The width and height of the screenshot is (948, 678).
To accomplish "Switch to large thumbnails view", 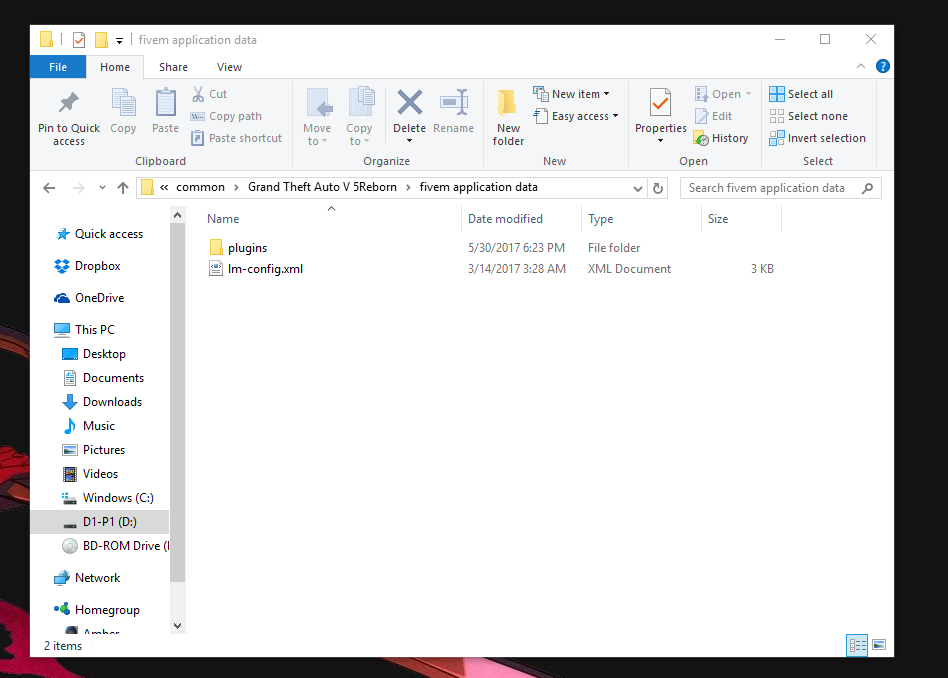I will point(879,646).
